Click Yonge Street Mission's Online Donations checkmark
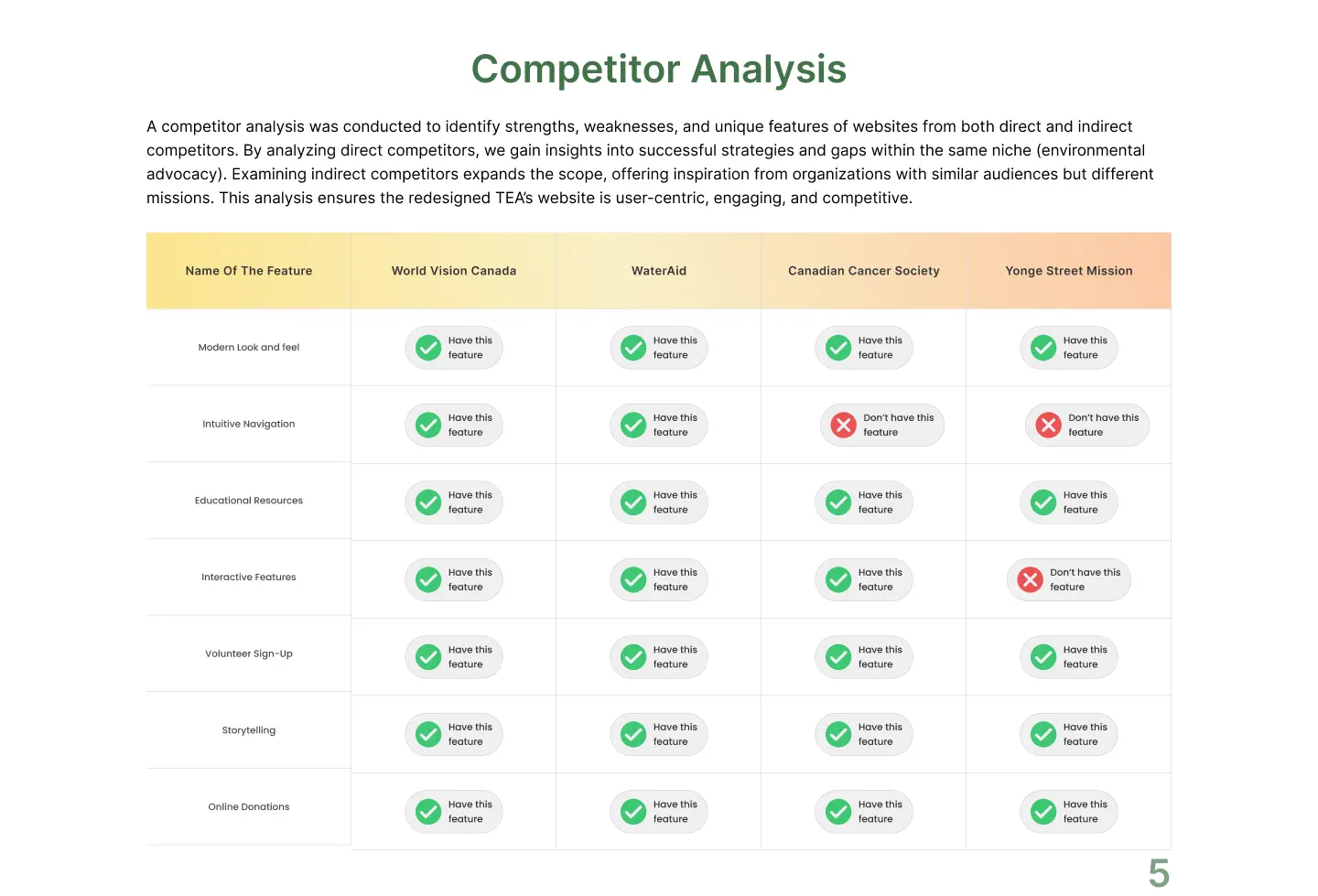1318x896 pixels. [1043, 812]
